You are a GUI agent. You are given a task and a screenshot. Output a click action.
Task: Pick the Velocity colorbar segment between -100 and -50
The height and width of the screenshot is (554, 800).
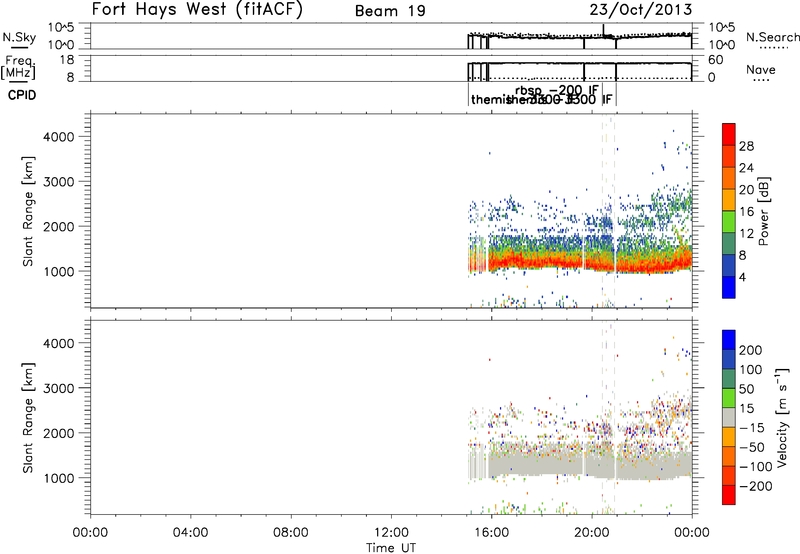click(x=729, y=457)
